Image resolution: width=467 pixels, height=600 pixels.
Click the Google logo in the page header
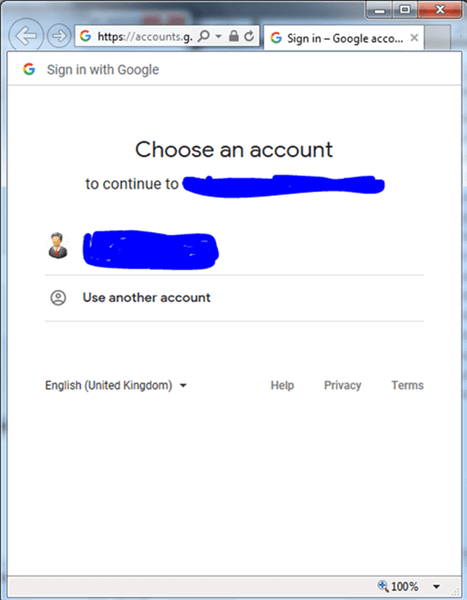point(29,69)
